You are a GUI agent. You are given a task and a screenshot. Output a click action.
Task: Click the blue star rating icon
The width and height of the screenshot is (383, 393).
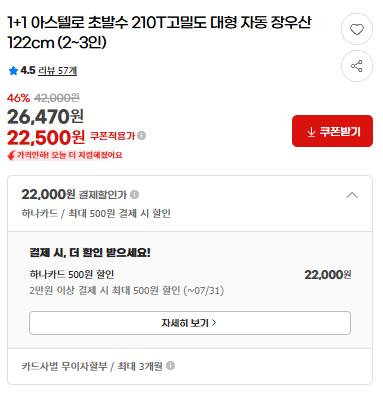13,70
